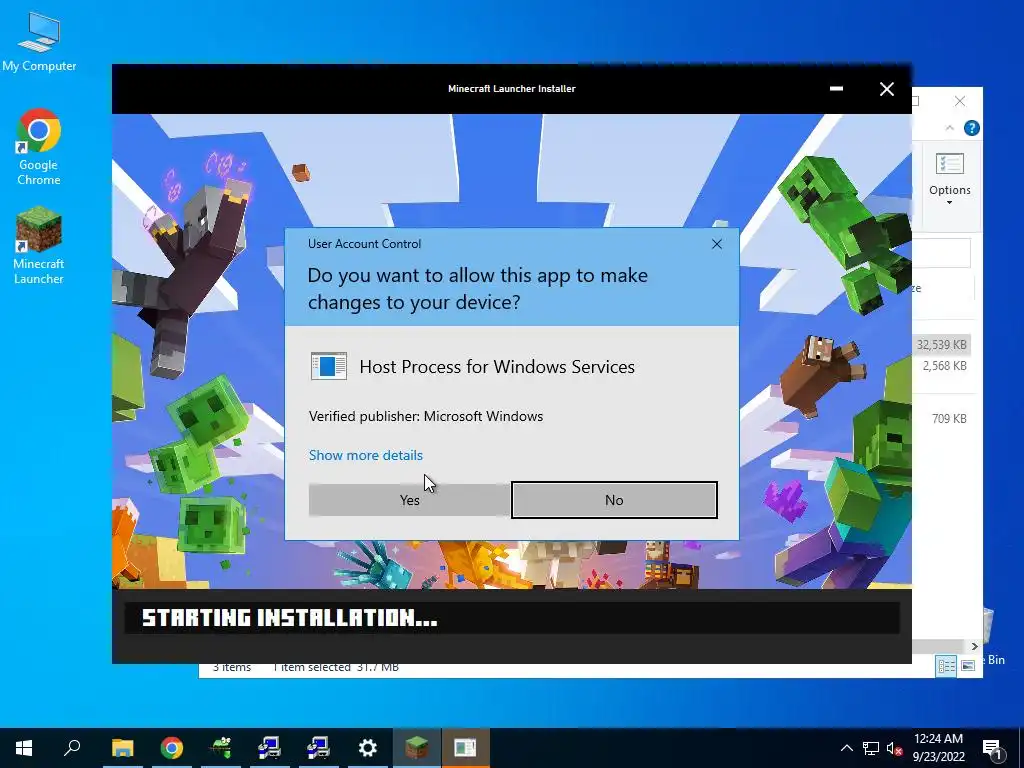Screen dimensions: 1024x768
Task: Open the Windows Start menu
Action: coord(24,748)
